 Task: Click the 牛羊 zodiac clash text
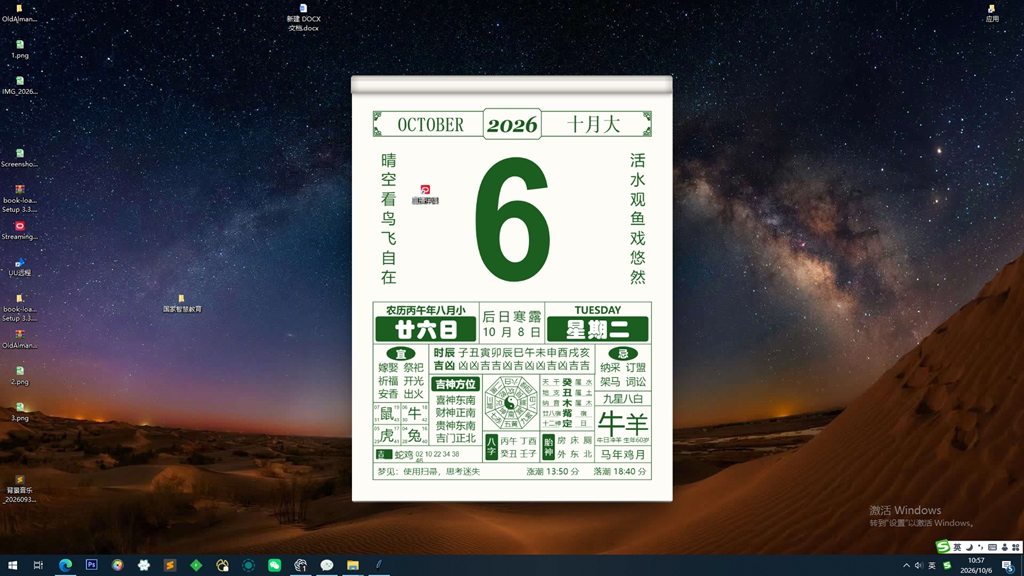point(623,423)
